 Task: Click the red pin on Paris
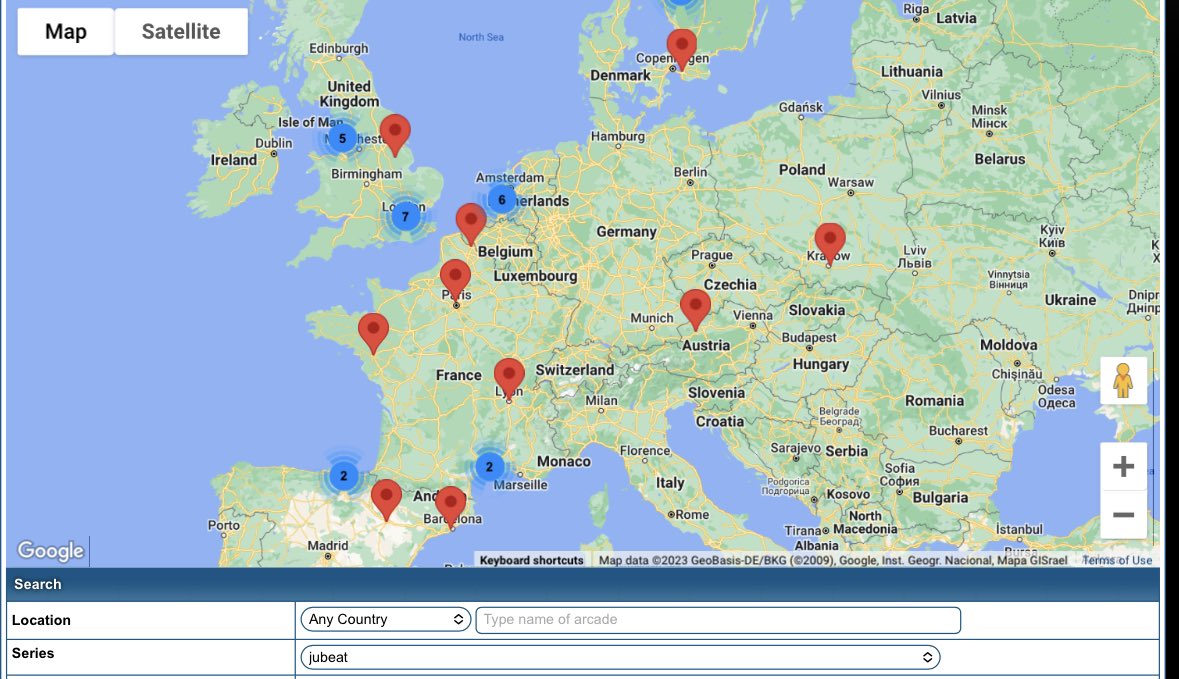pos(455,277)
